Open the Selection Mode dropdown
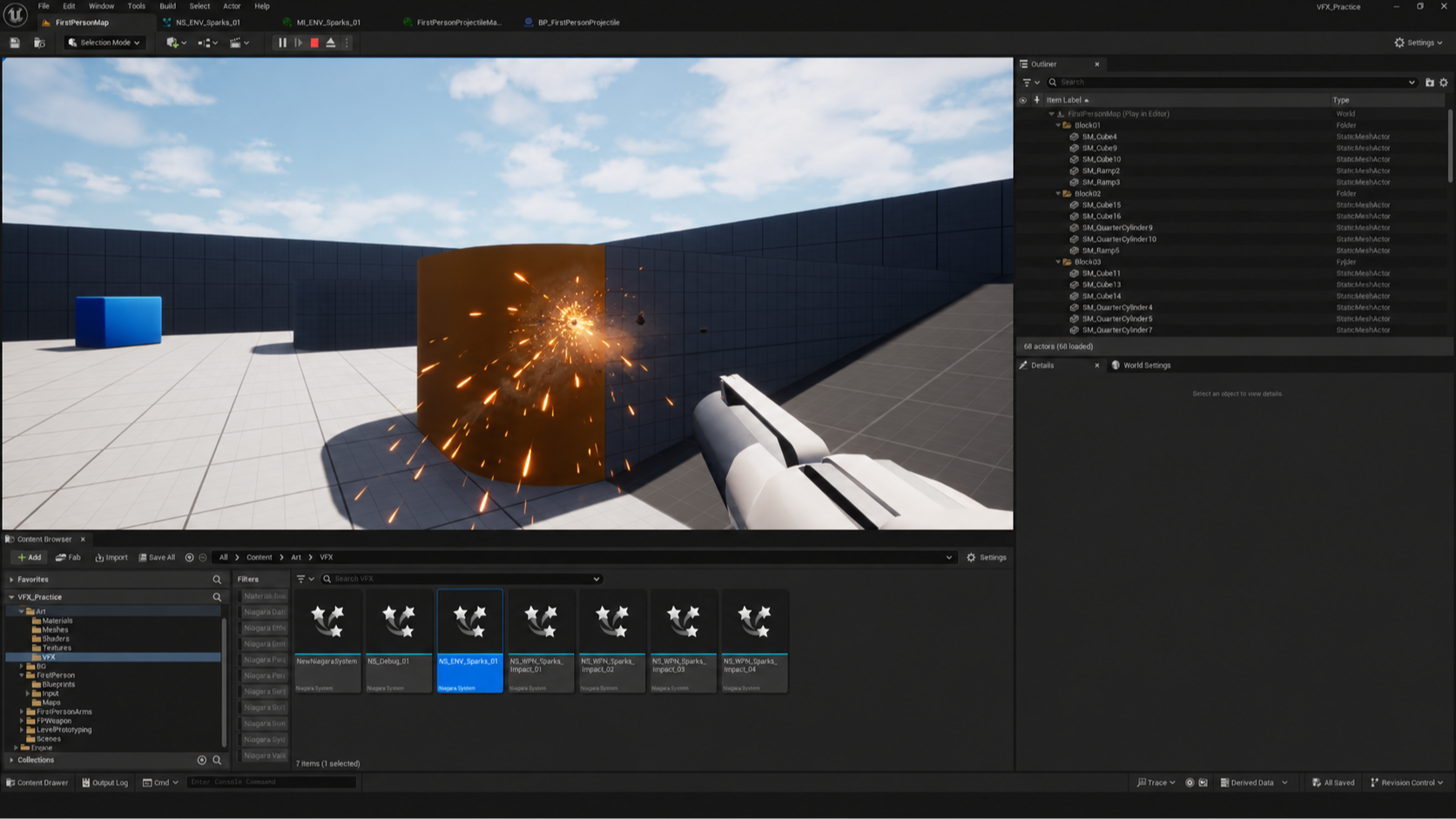Screen dimensions: 1456x819 coord(104,43)
